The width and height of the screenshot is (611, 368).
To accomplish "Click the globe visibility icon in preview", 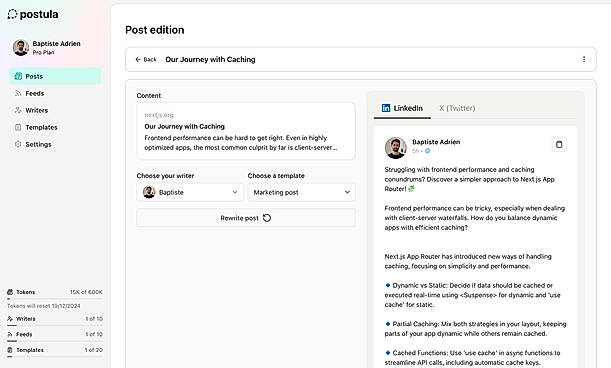I will click(x=427, y=150).
